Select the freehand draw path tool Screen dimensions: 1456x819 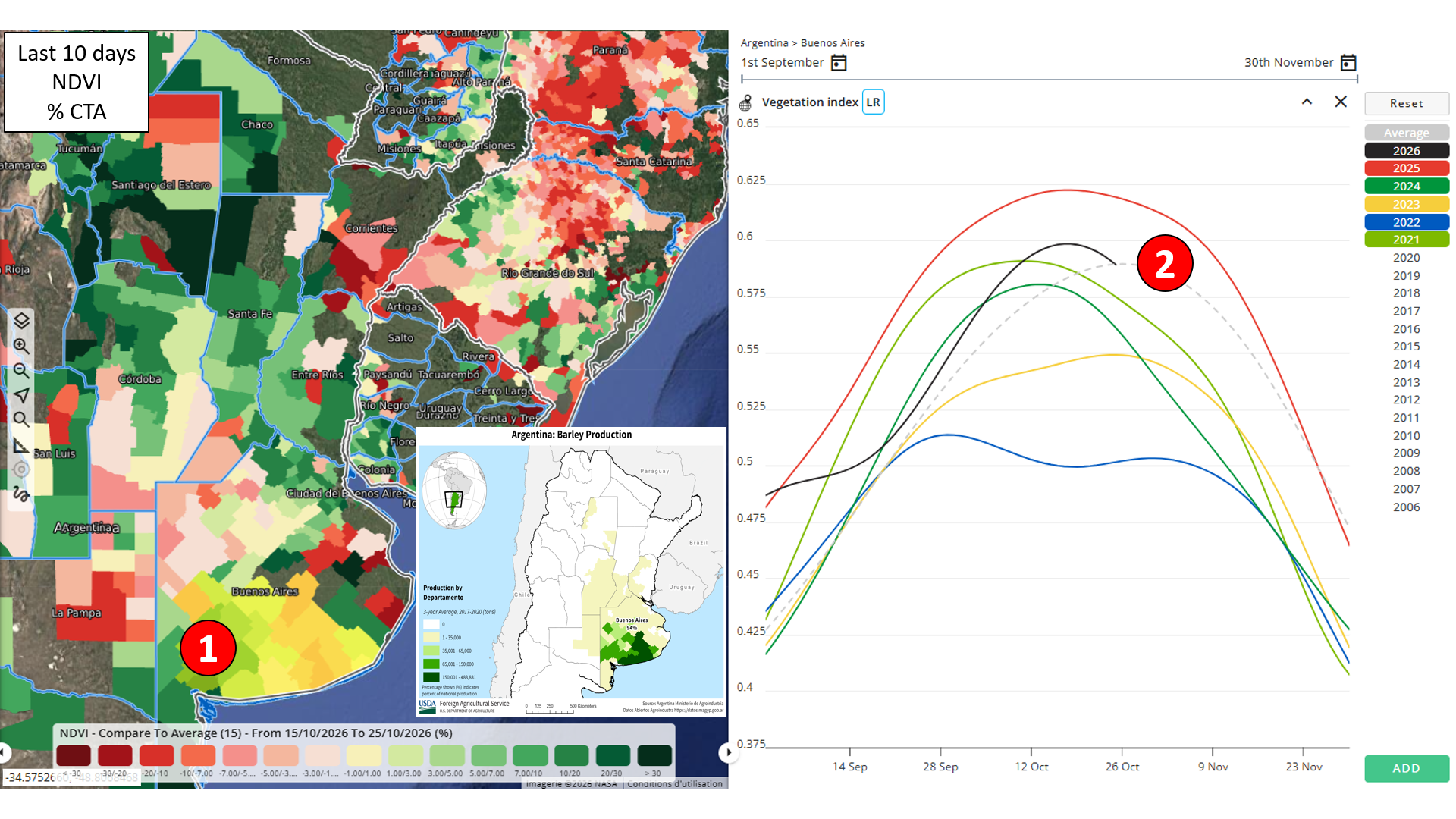click(x=21, y=494)
